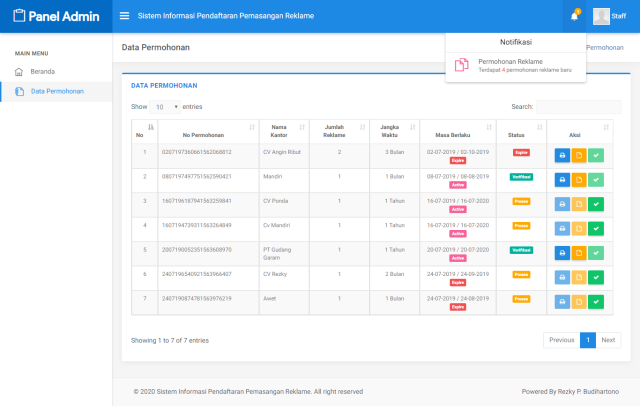640x406 pixels.
Task: Select Data Permohonan in sidebar
Action: point(57,91)
